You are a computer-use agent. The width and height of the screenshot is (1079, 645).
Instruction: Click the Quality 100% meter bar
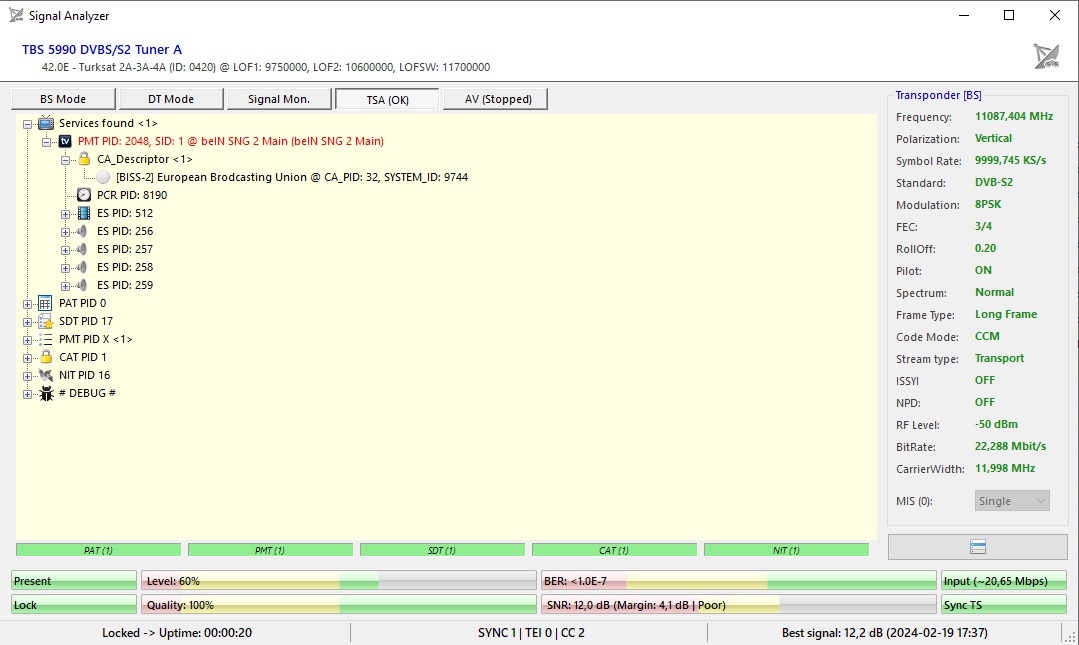339,605
